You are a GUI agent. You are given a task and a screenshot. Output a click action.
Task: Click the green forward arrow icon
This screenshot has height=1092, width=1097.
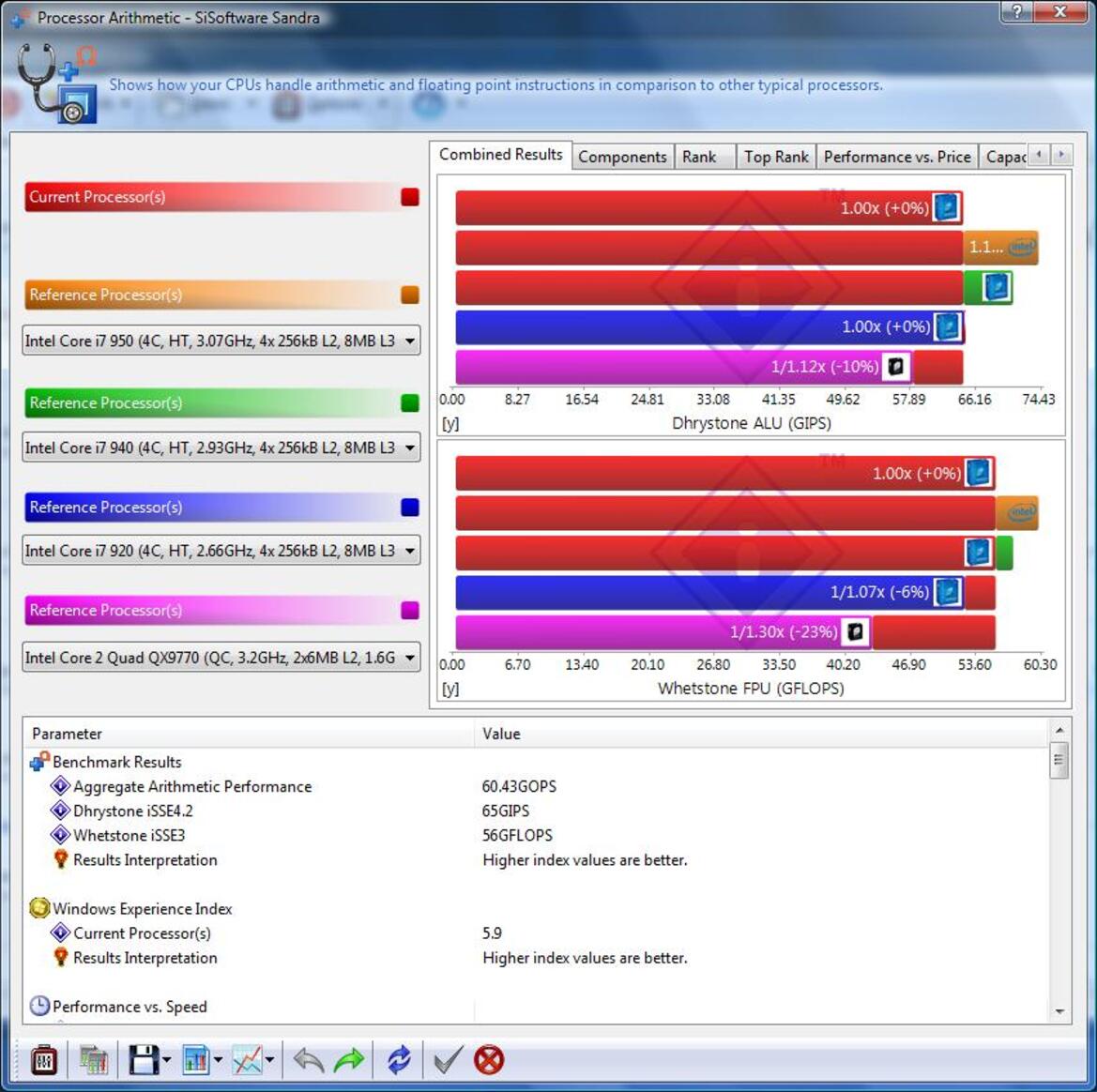click(x=349, y=1060)
